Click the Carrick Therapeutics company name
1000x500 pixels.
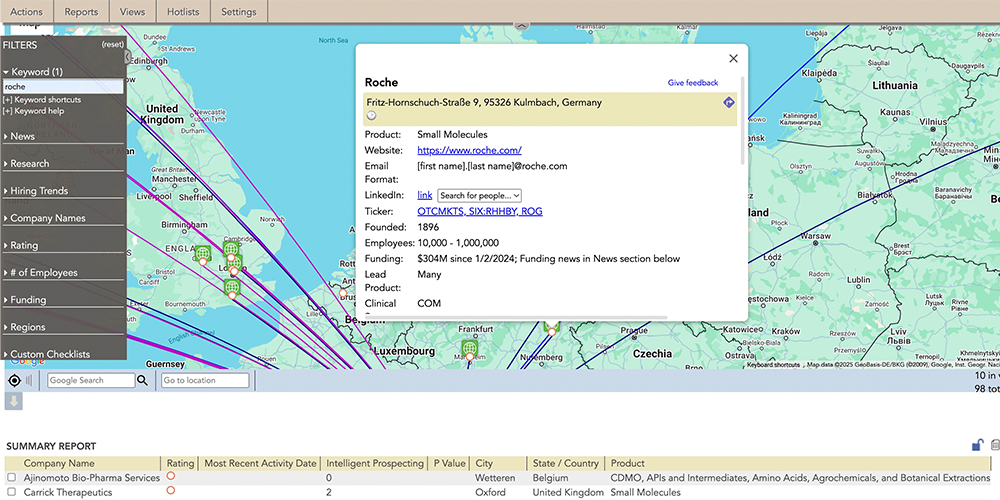[x=68, y=492]
